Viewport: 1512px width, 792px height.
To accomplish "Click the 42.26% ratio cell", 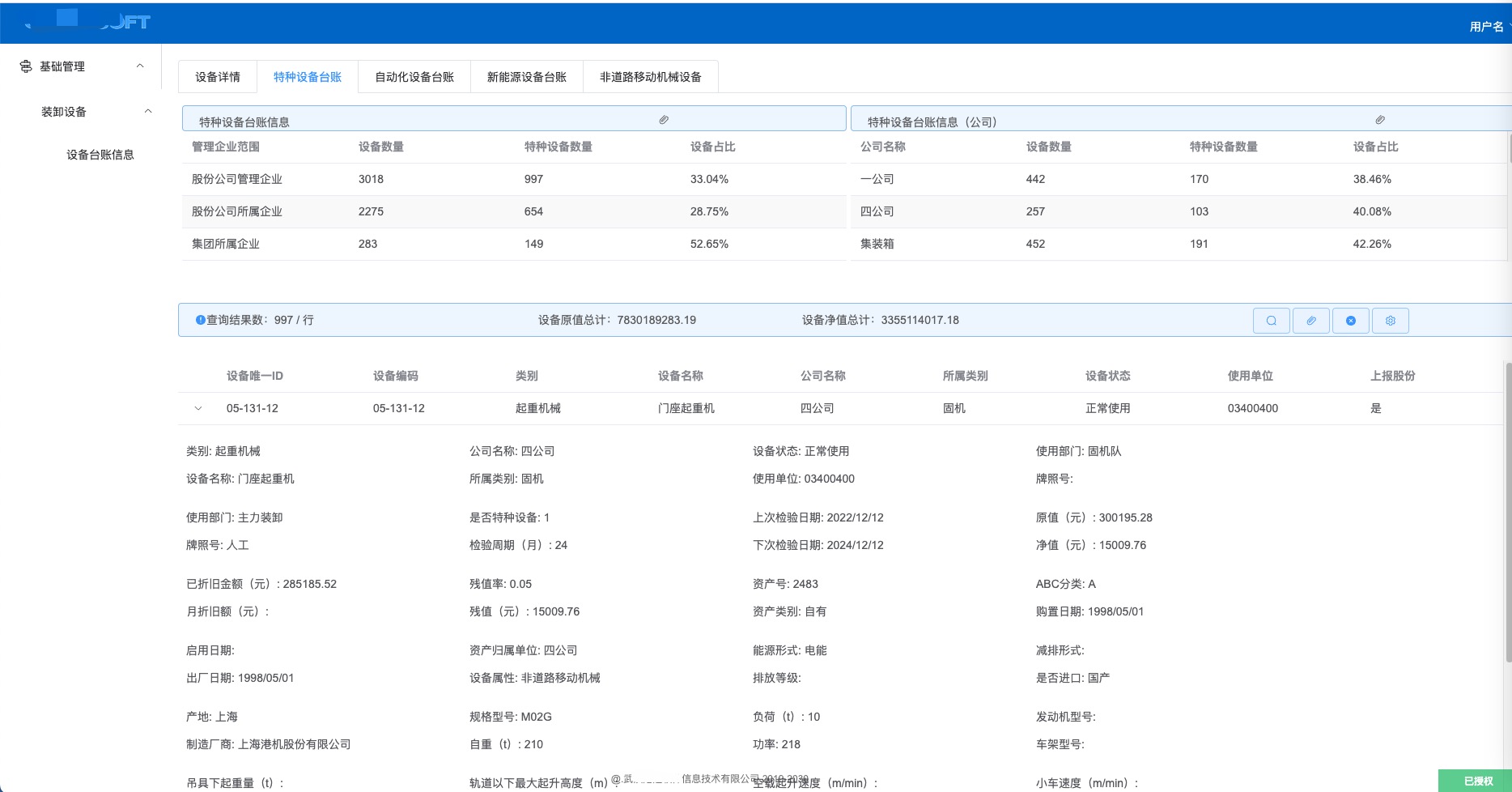I will pos(1372,244).
